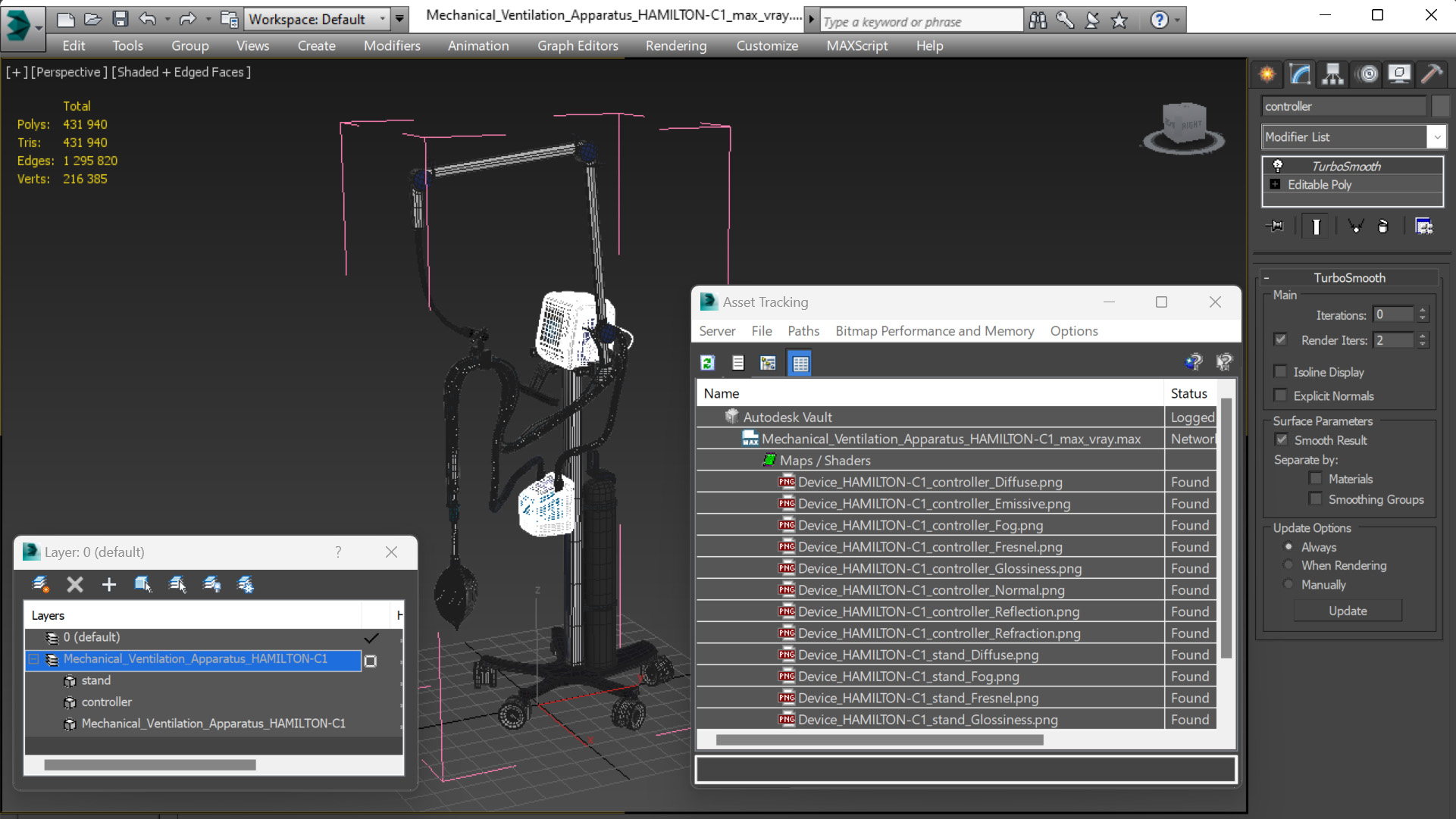Add selection to layer plus icon
The height and width of the screenshot is (819, 1456).
point(109,584)
